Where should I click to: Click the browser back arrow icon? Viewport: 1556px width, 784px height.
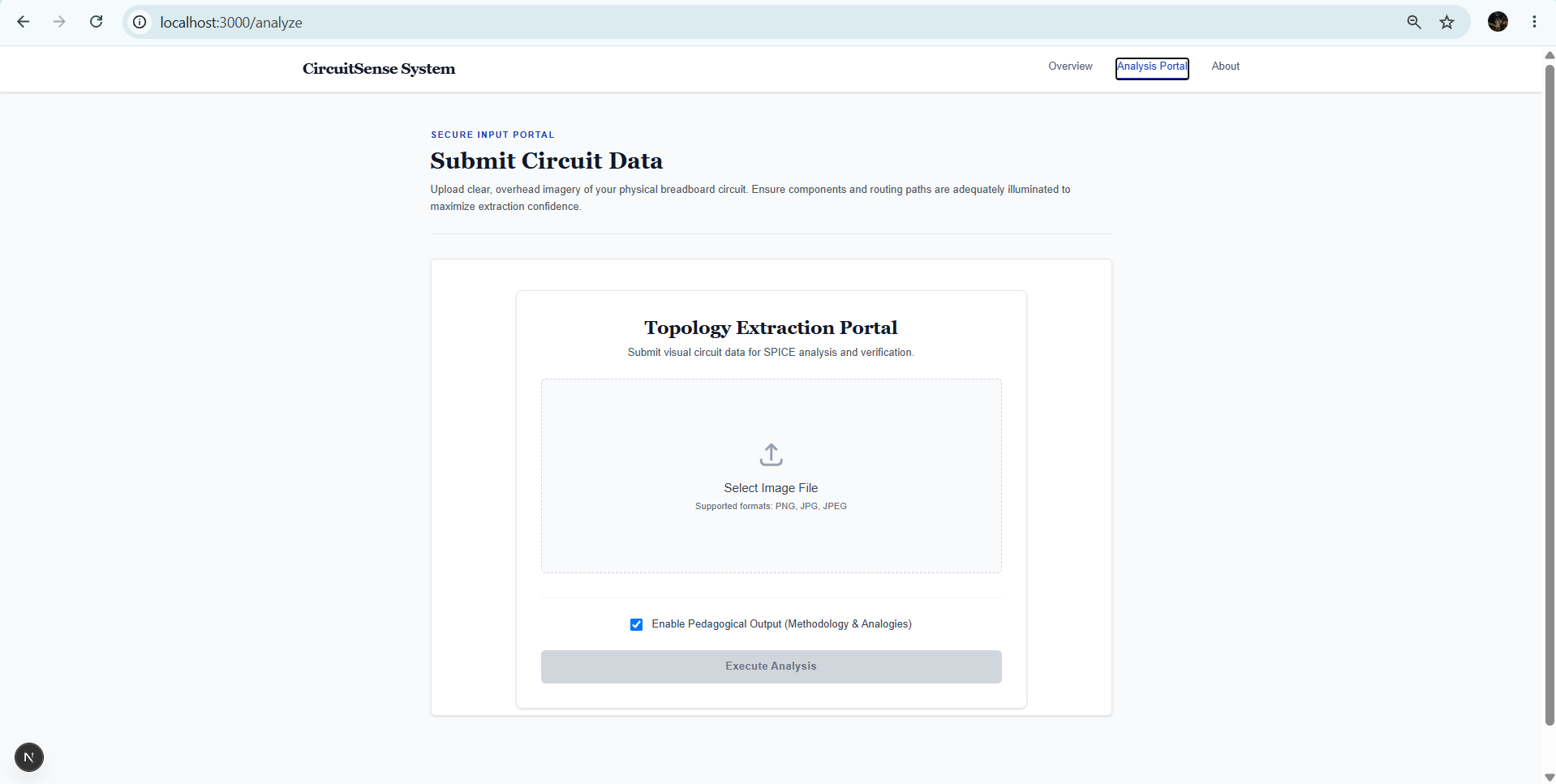tap(23, 22)
